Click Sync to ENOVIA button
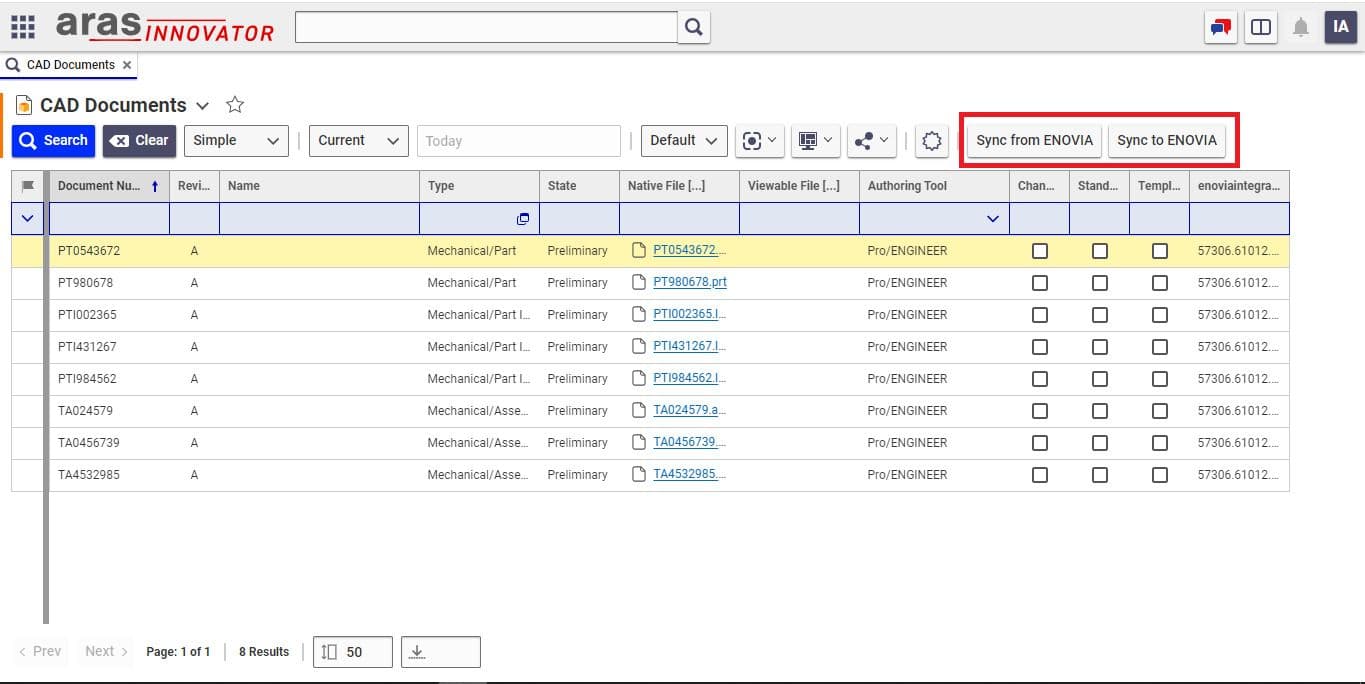 [1166, 141]
